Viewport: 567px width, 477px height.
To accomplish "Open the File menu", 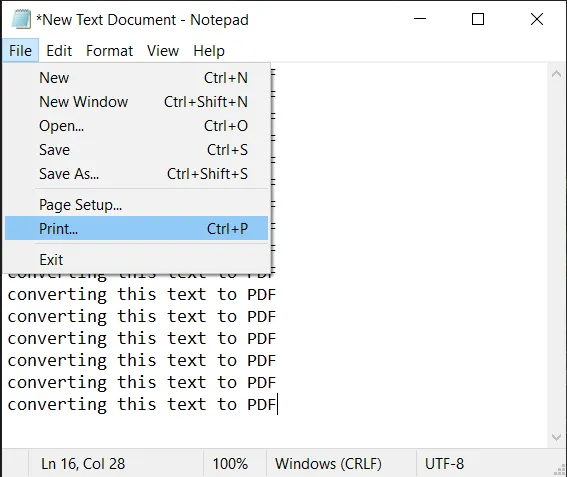I will (20, 51).
